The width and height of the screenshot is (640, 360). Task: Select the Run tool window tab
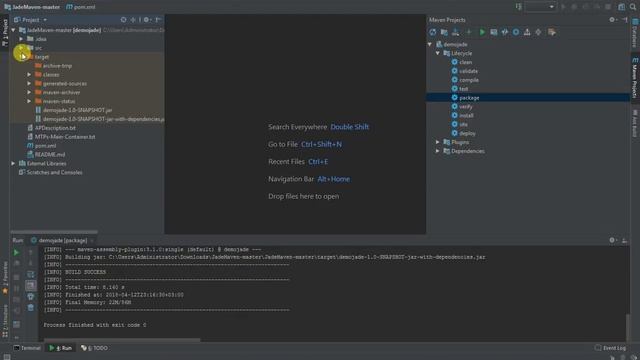coord(60,348)
